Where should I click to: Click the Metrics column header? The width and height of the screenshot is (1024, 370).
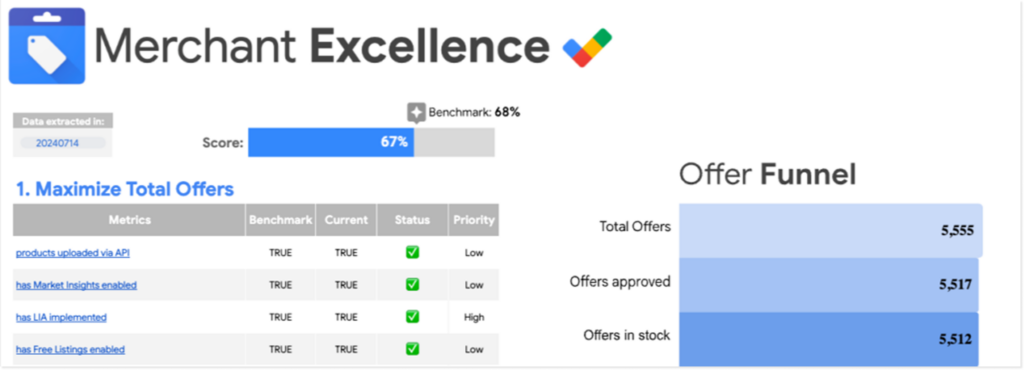[129, 220]
